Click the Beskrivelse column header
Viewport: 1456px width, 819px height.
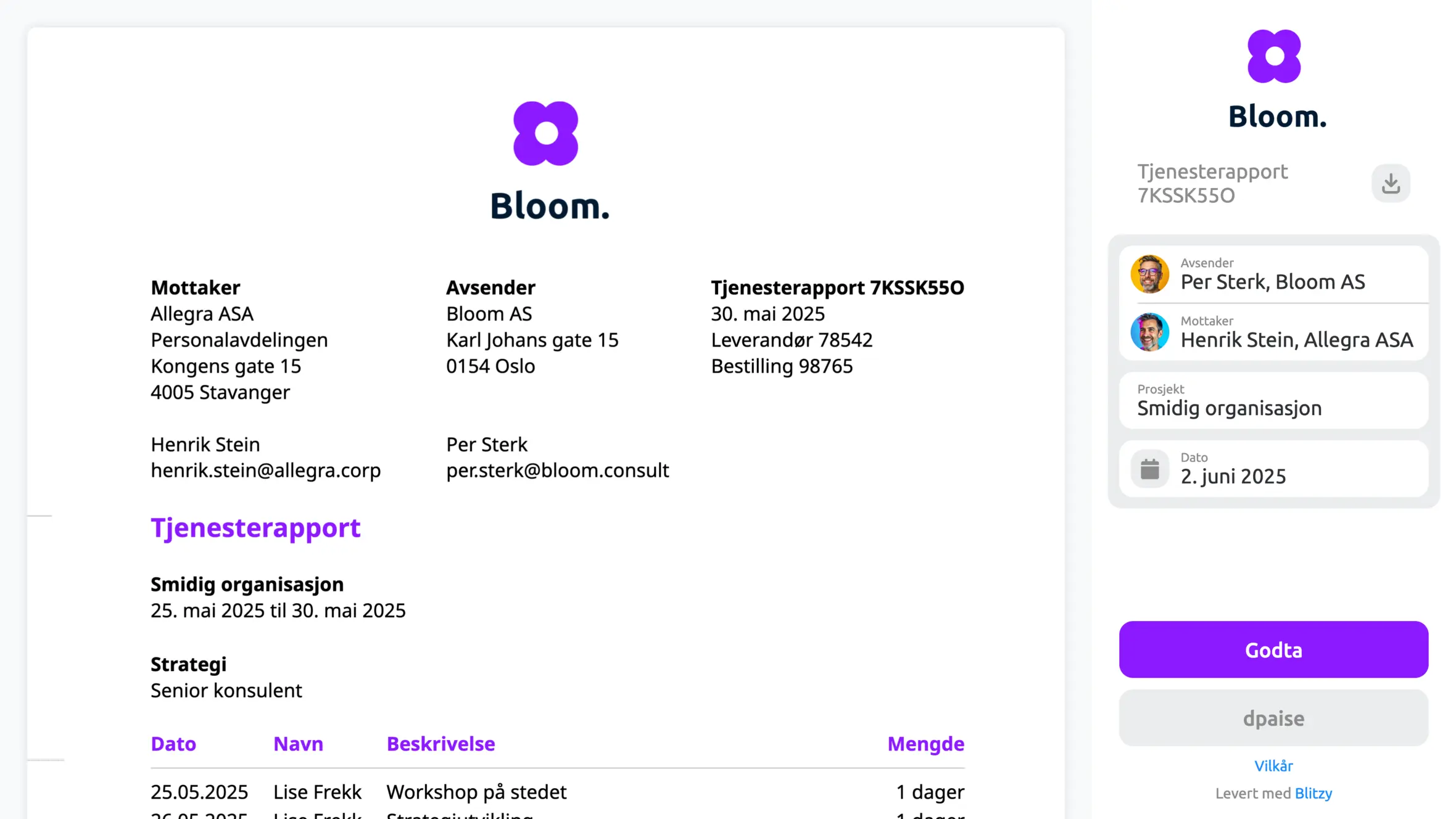(441, 744)
